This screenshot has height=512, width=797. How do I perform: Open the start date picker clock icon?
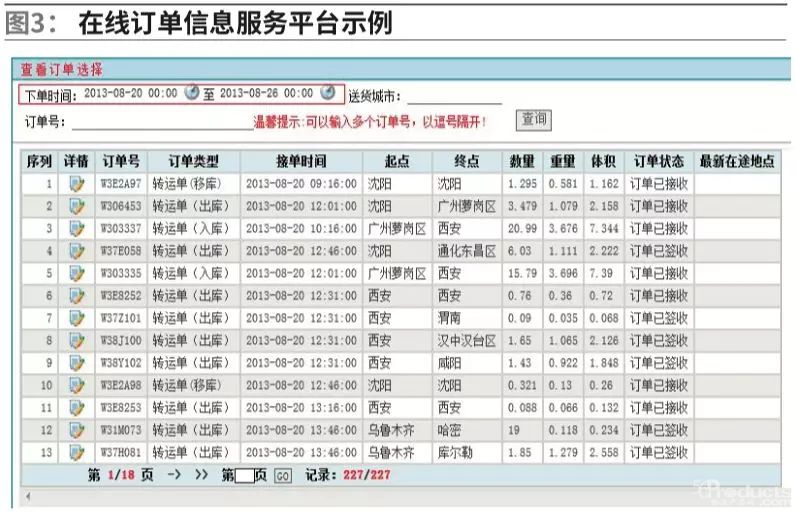point(192,93)
